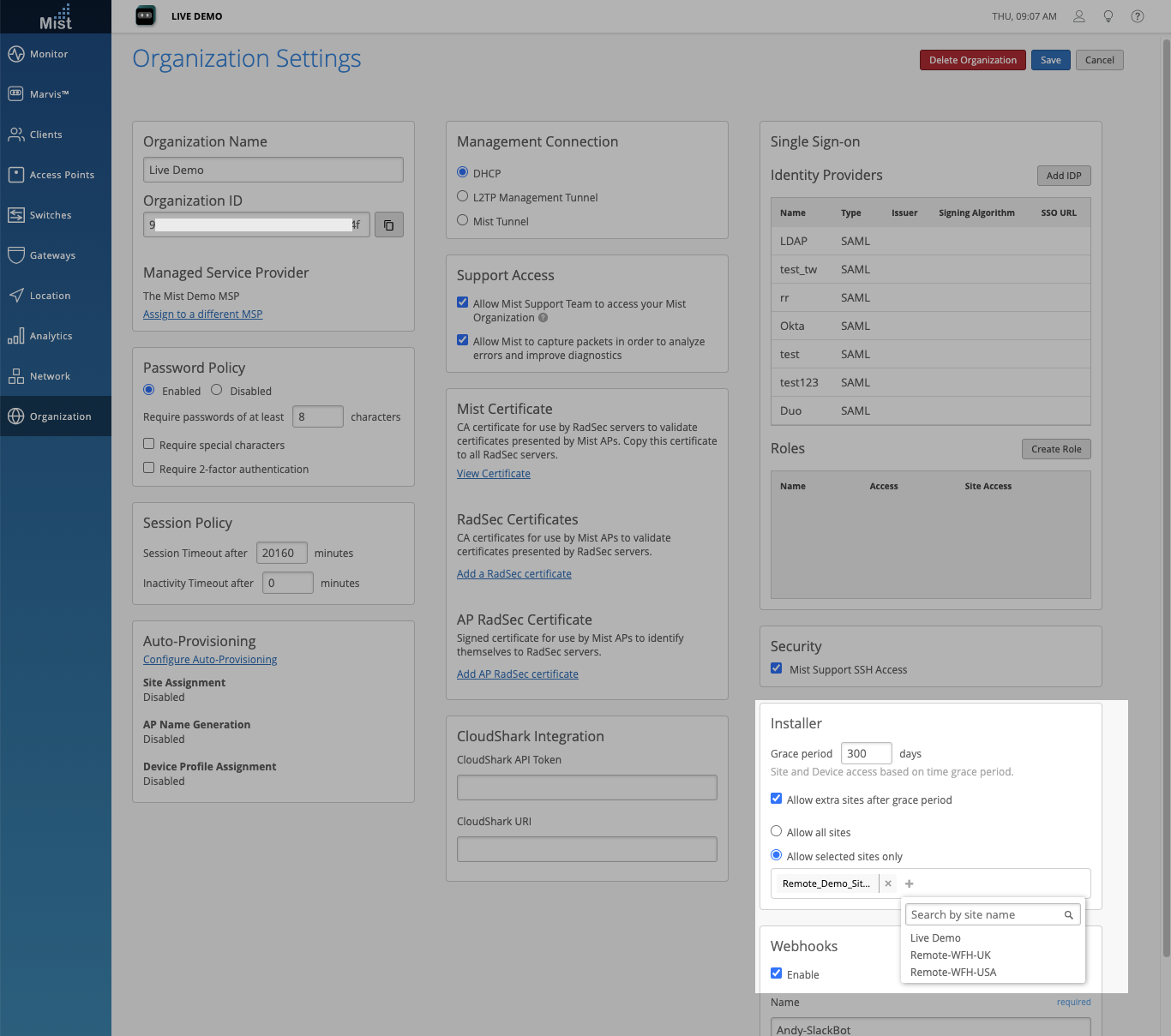Click the Grace period days field
This screenshot has height=1036, width=1171.
pyautogui.click(x=866, y=753)
